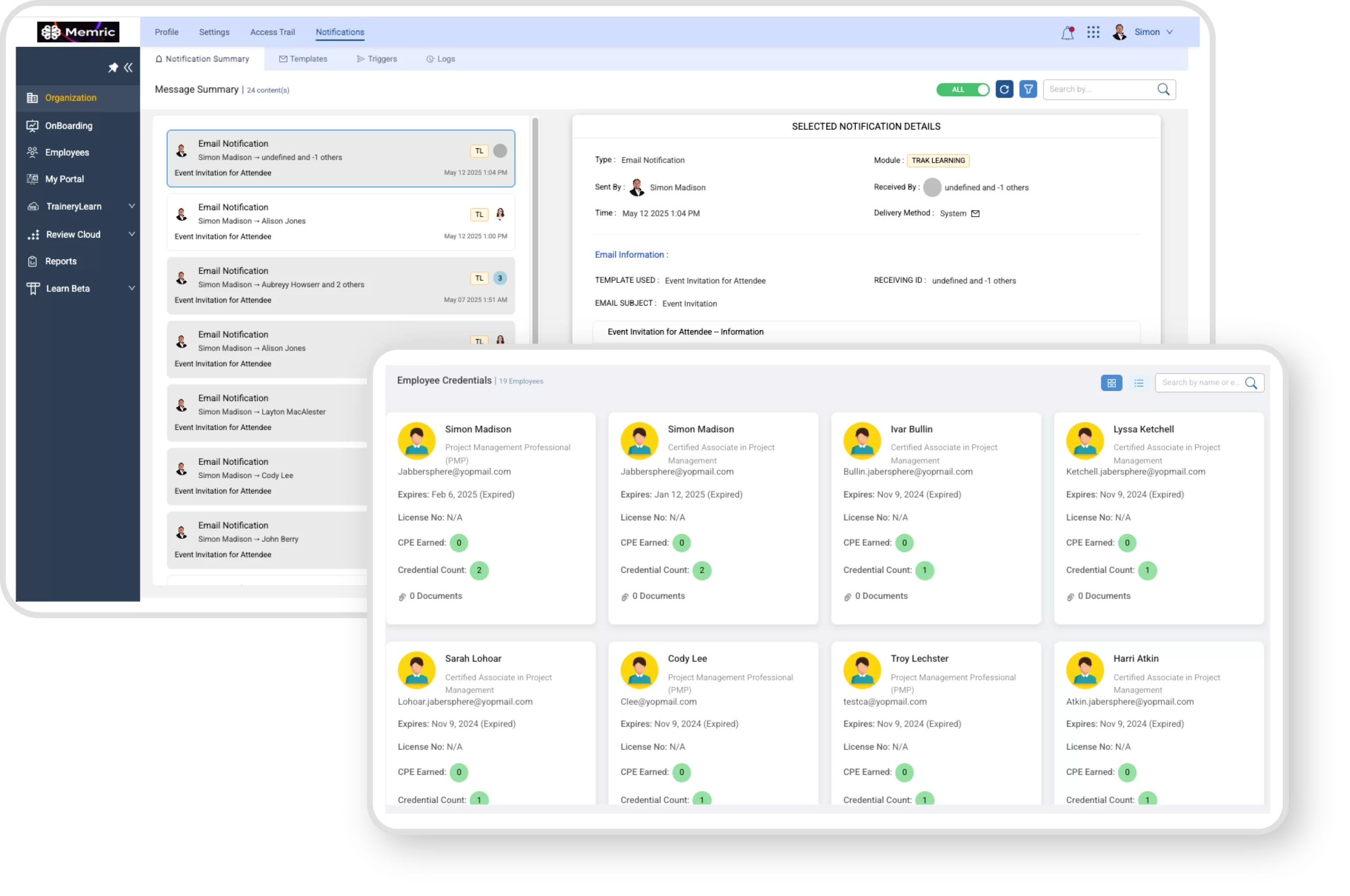
Task: Switch to the Templates tab
Action: pyautogui.click(x=303, y=59)
